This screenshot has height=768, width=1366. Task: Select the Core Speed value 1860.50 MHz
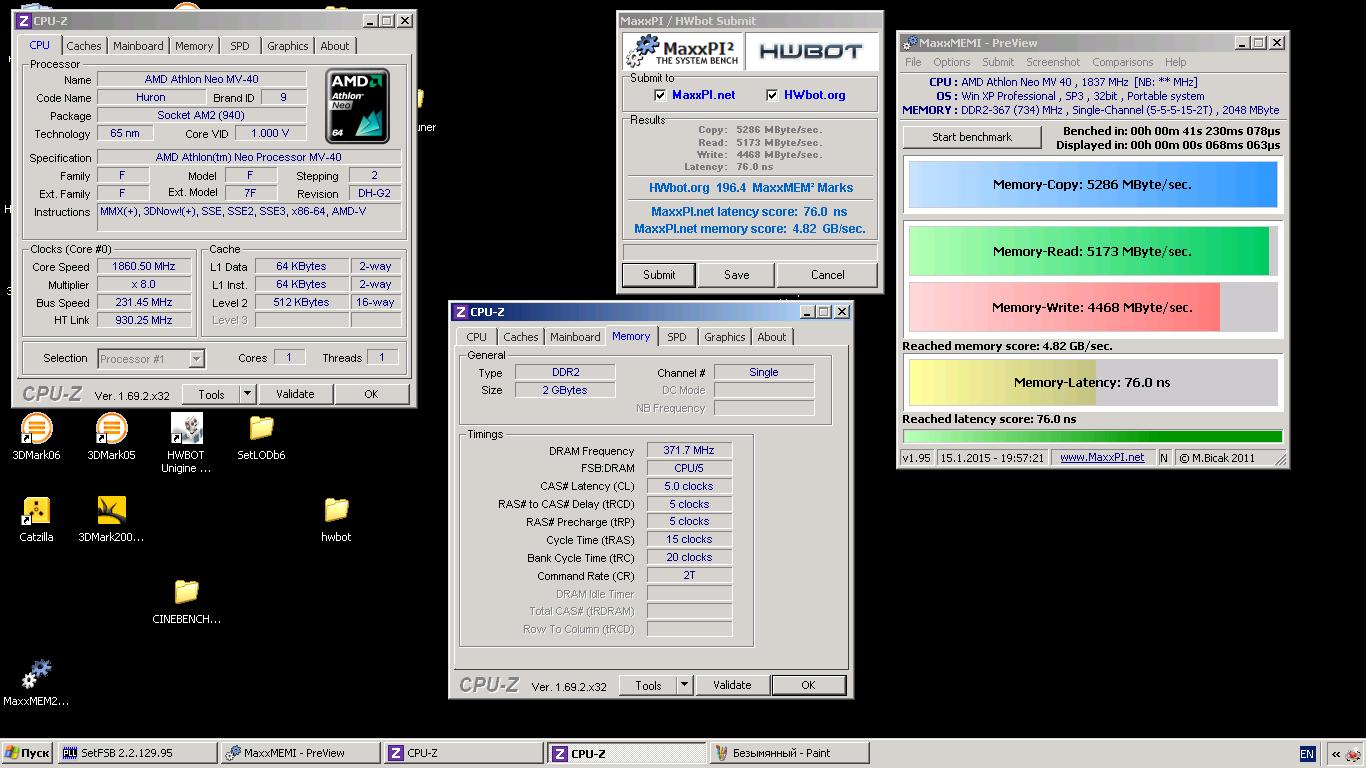[144, 267]
